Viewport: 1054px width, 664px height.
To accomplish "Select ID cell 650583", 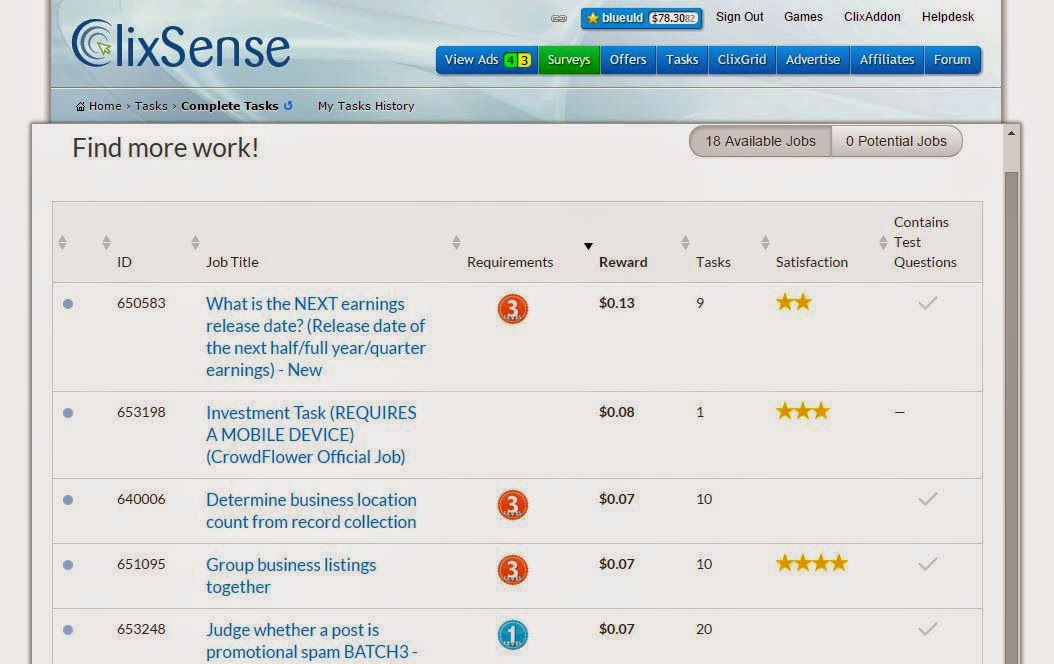I will [141, 303].
